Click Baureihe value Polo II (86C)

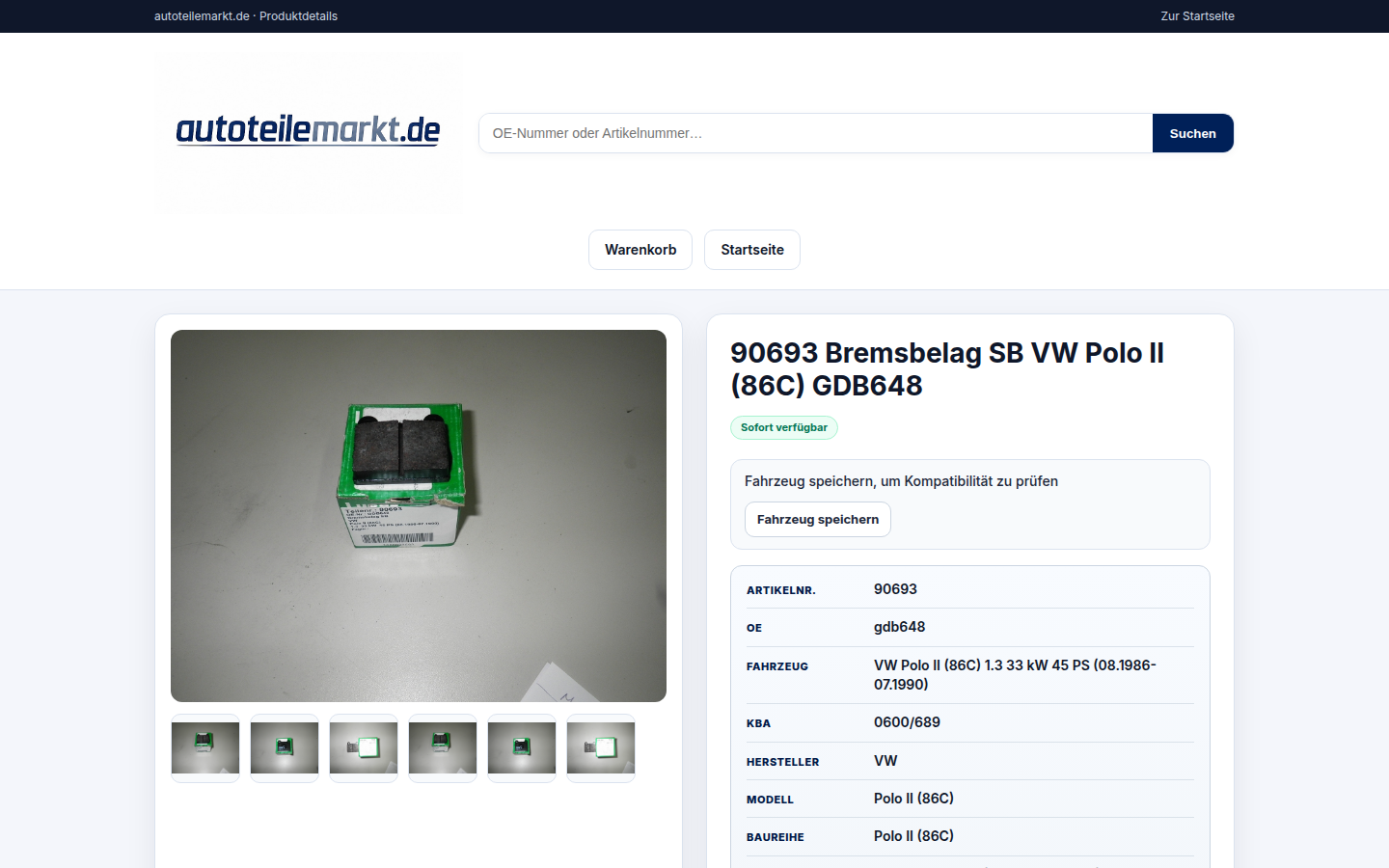coord(913,836)
